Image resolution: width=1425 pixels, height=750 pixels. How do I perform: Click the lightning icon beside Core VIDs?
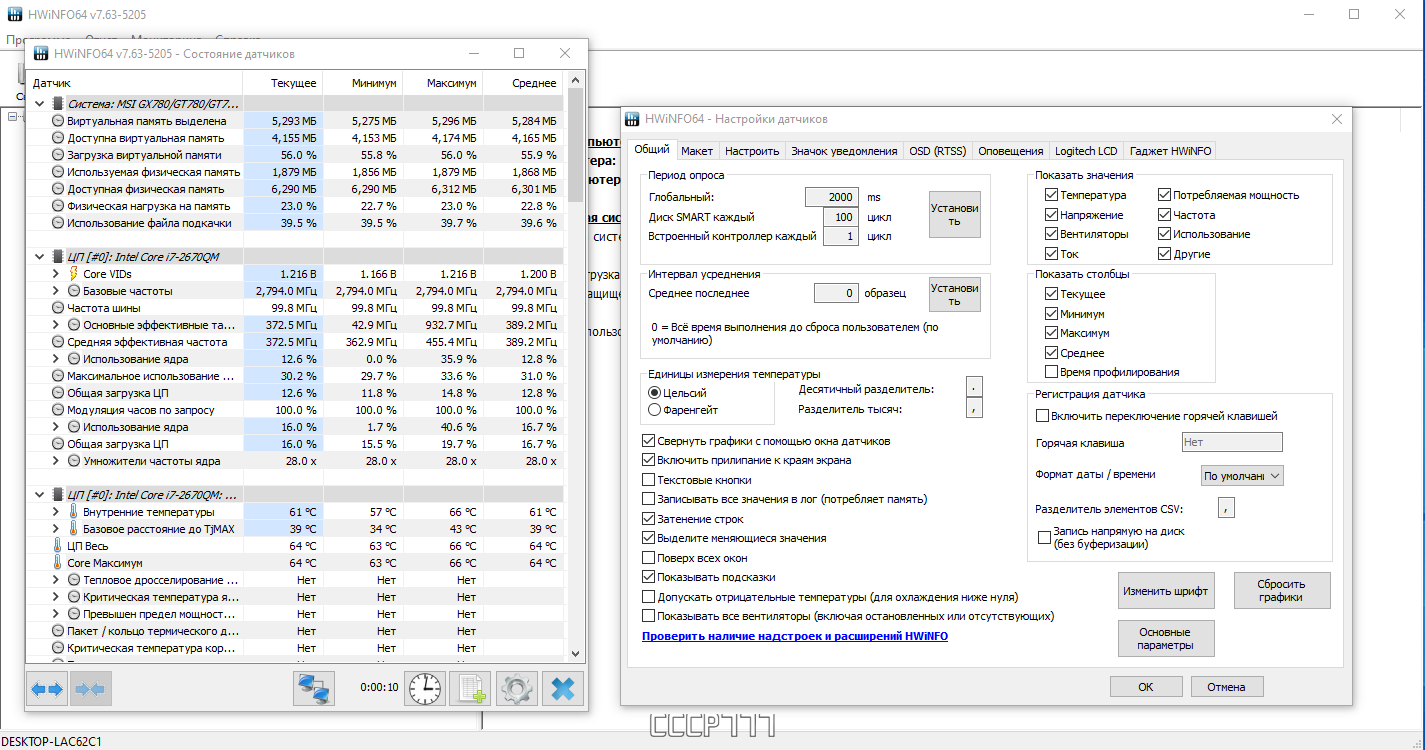point(73,273)
